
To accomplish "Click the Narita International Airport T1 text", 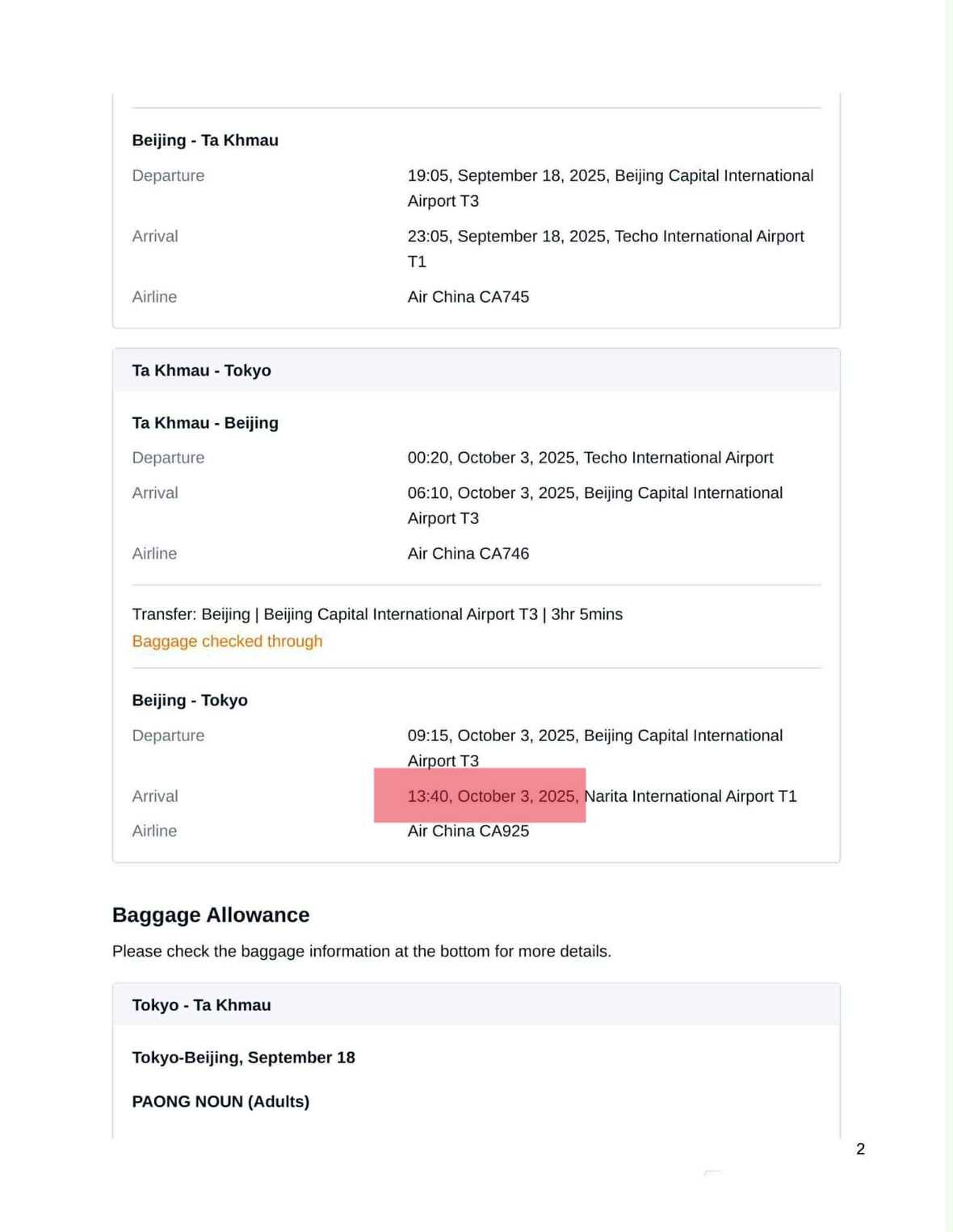I will (690, 797).
